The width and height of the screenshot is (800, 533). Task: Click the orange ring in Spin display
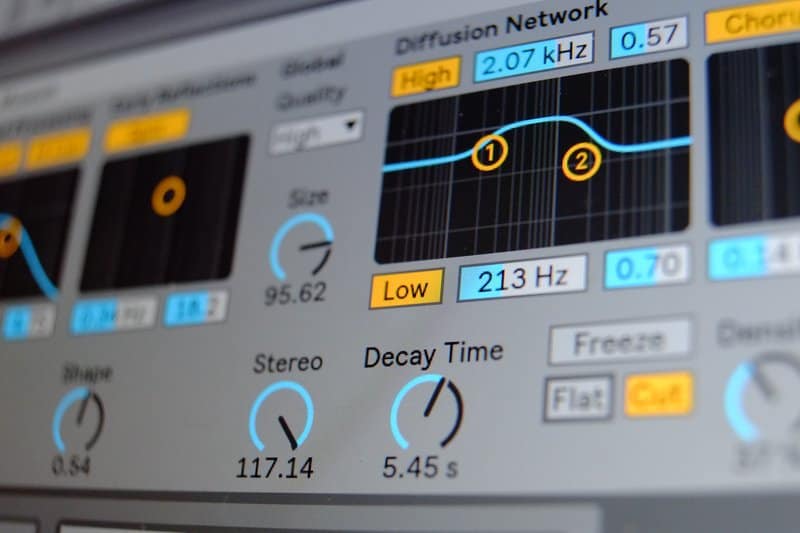(168, 196)
